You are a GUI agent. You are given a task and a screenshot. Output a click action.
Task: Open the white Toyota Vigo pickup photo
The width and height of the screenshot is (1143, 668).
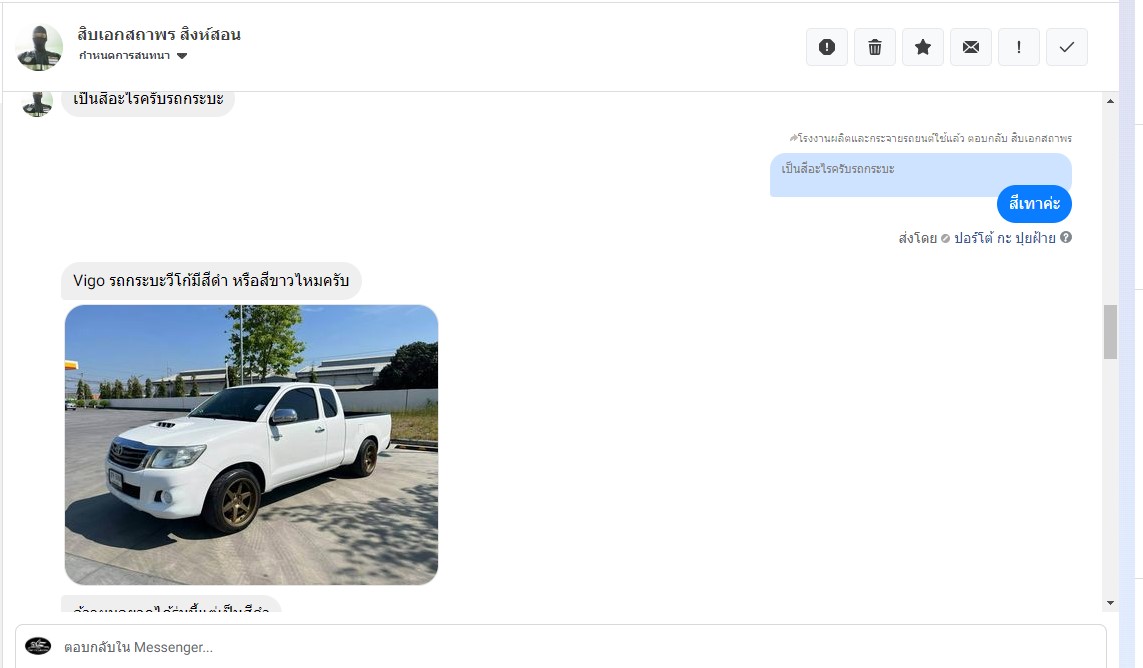click(x=251, y=445)
